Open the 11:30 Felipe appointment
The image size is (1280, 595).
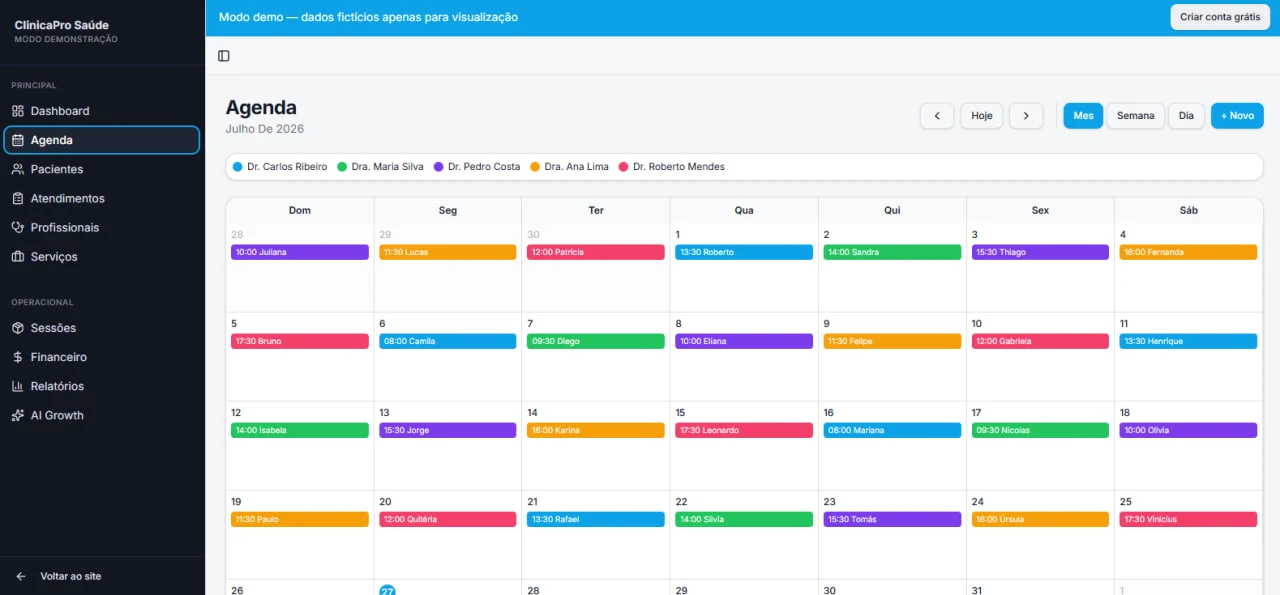coord(892,341)
